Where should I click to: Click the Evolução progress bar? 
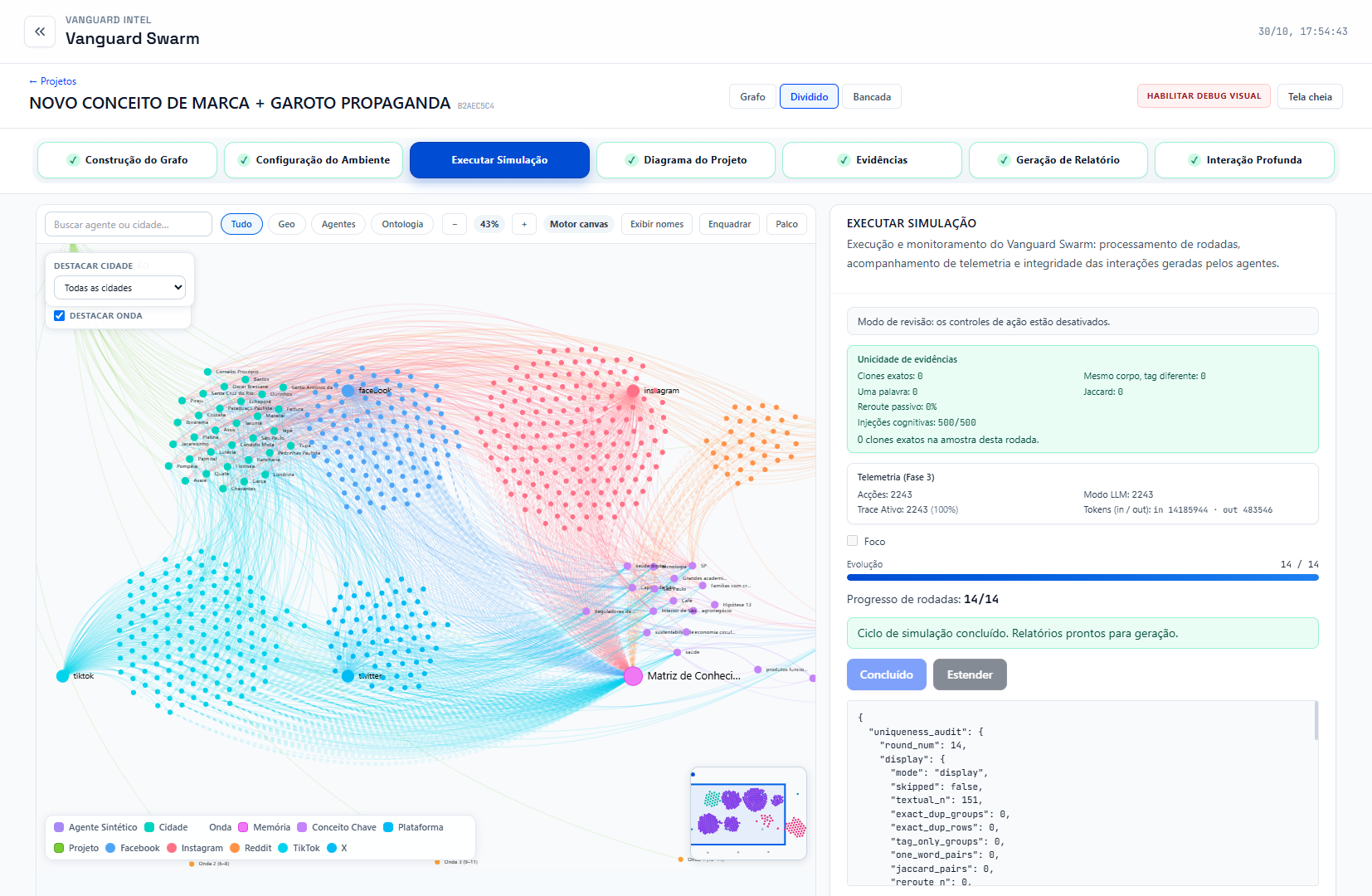coord(1083,577)
